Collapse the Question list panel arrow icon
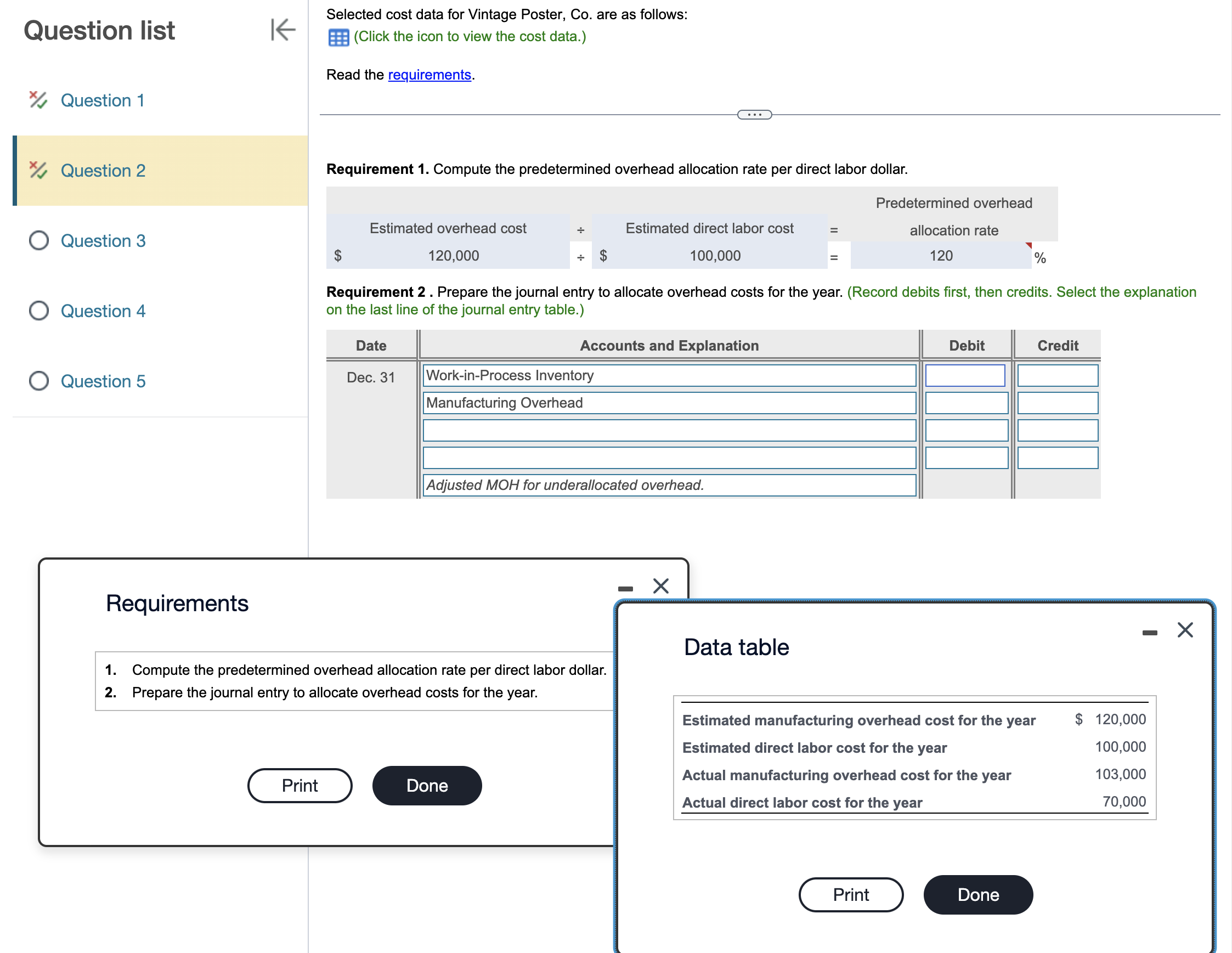 tap(282, 30)
